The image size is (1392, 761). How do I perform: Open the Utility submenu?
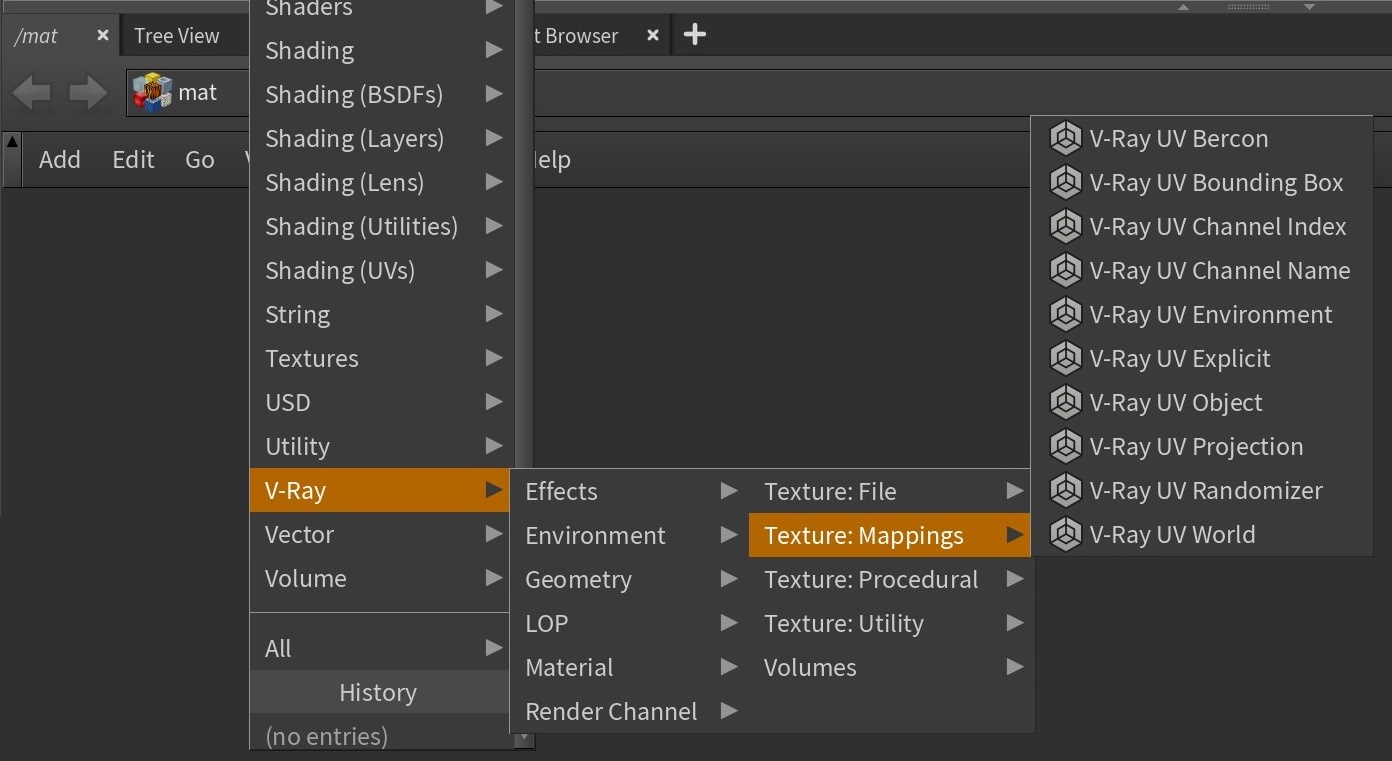coord(382,446)
